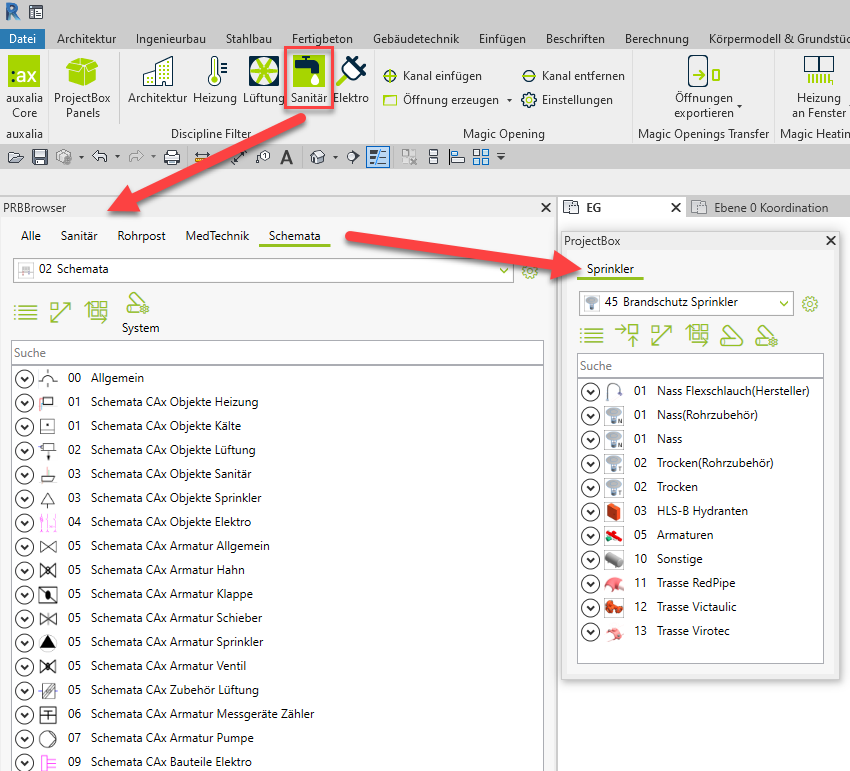Select the Heizung discipline filter icon
The width and height of the screenshot is (850, 771).
pyautogui.click(x=215, y=72)
